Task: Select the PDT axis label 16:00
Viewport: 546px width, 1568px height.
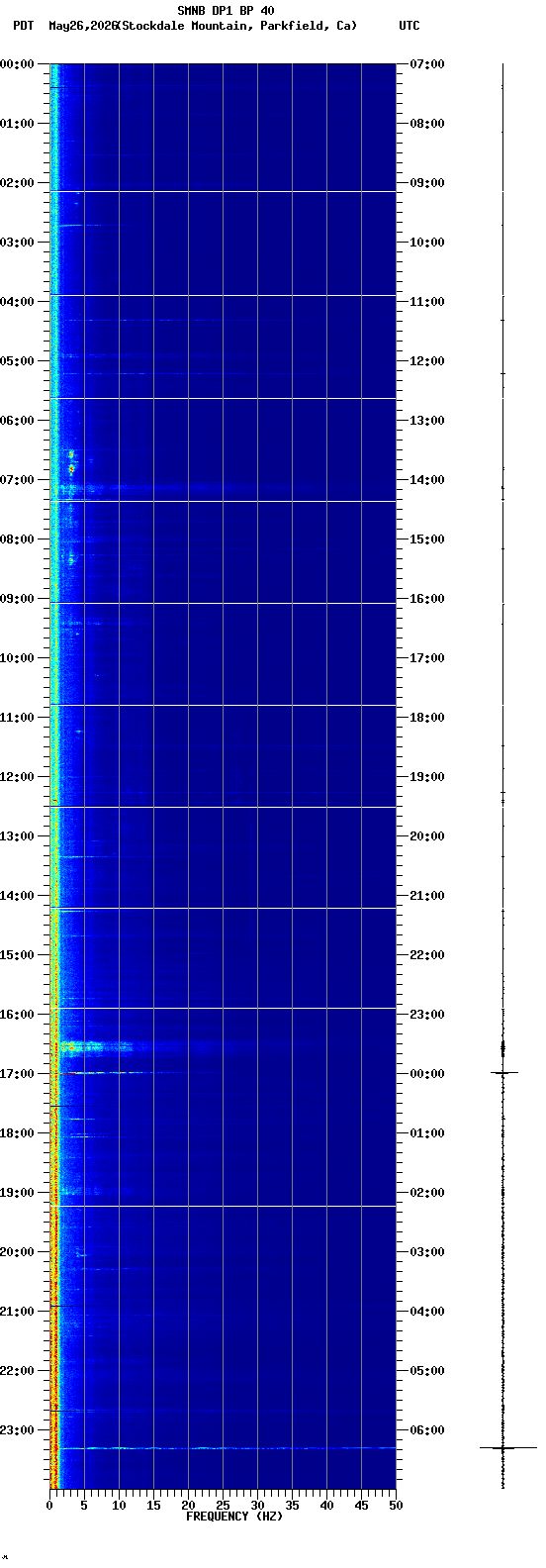Action: tap(17, 1015)
